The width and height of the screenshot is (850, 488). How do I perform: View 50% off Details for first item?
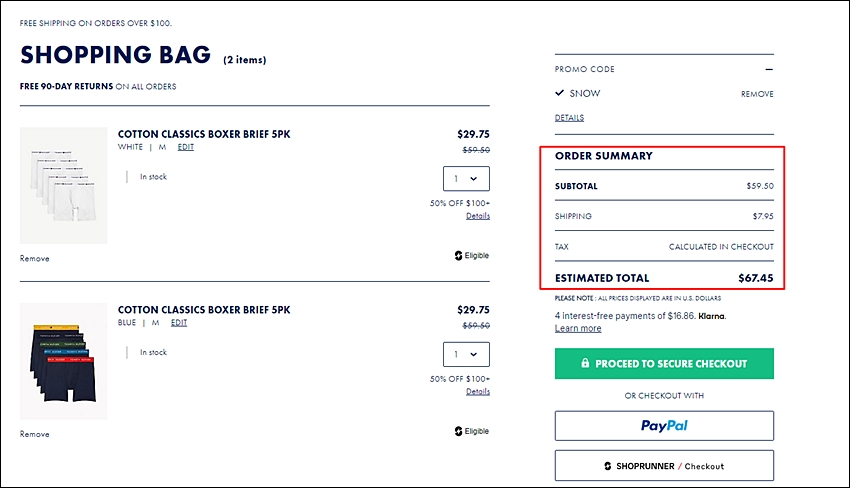point(478,216)
